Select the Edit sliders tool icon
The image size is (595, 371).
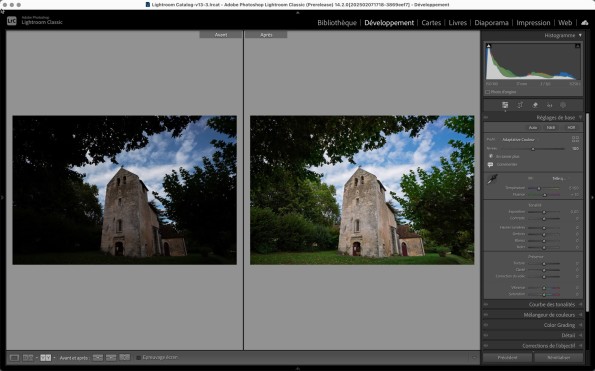point(505,105)
